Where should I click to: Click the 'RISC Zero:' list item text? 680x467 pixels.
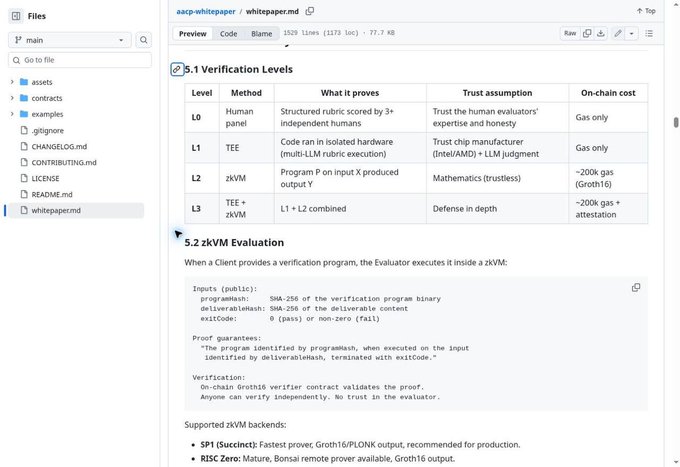point(220,459)
